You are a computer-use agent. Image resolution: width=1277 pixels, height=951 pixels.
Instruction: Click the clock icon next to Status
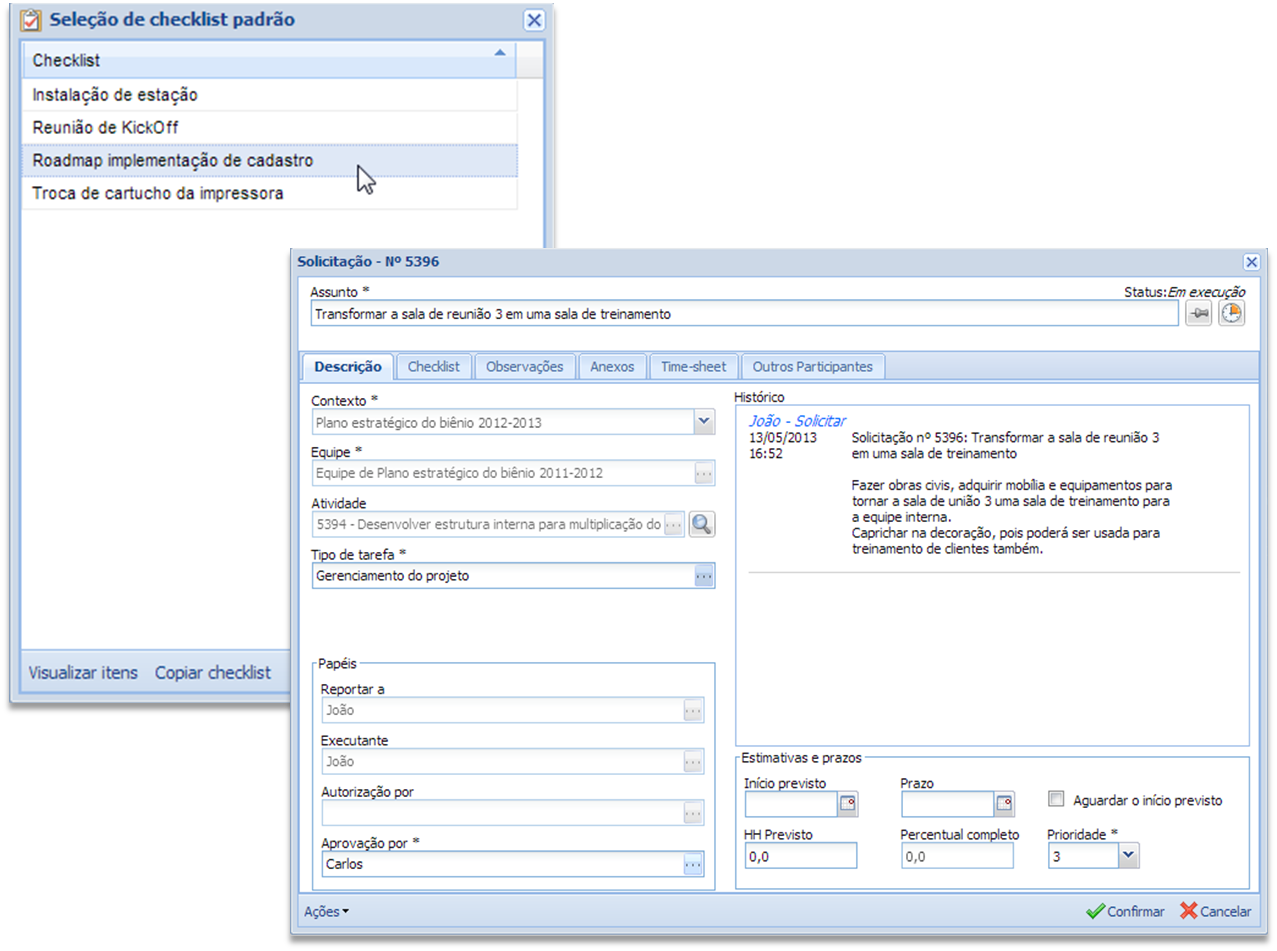(1231, 314)
